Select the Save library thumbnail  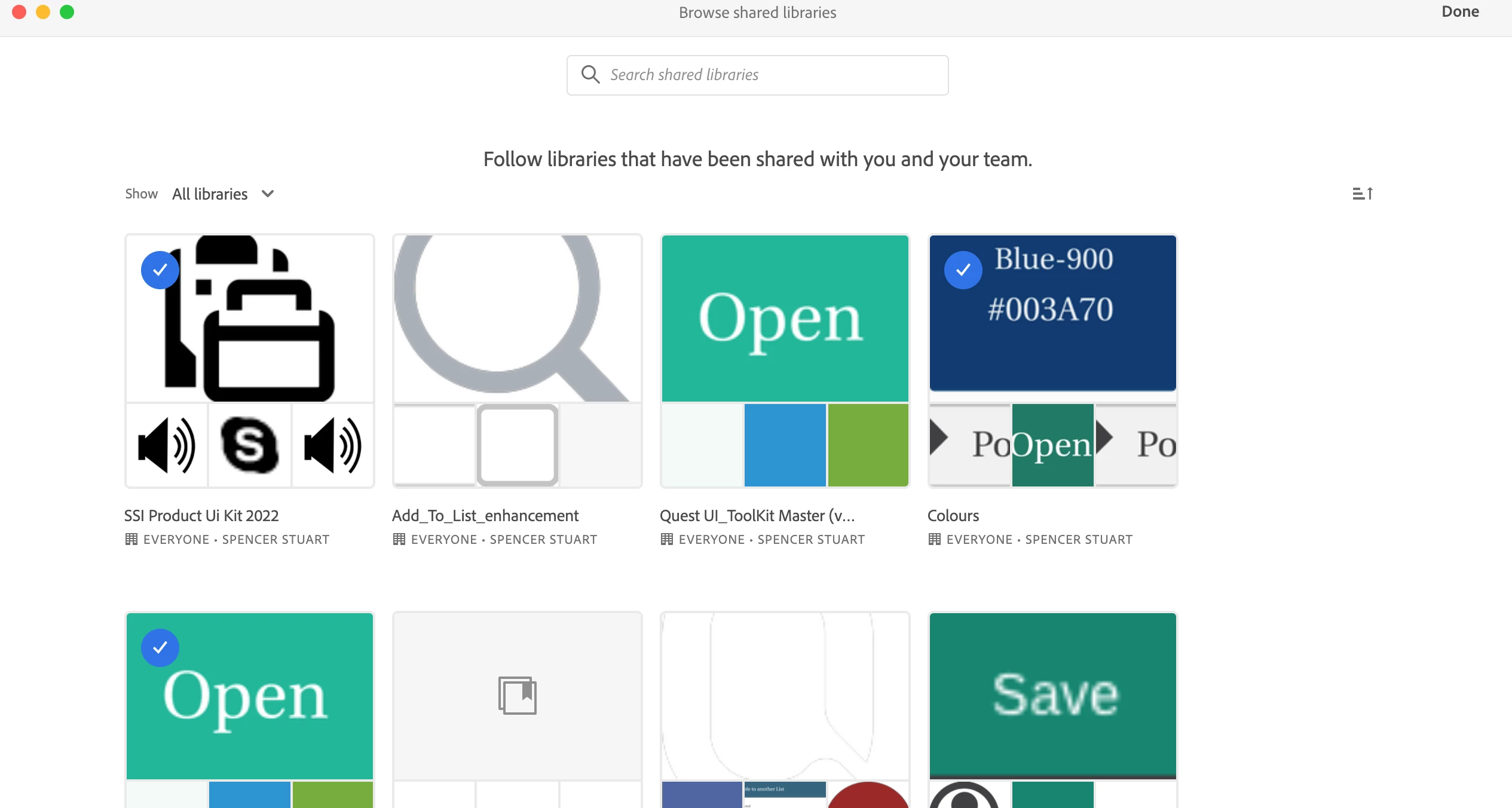coord(1052,695)
